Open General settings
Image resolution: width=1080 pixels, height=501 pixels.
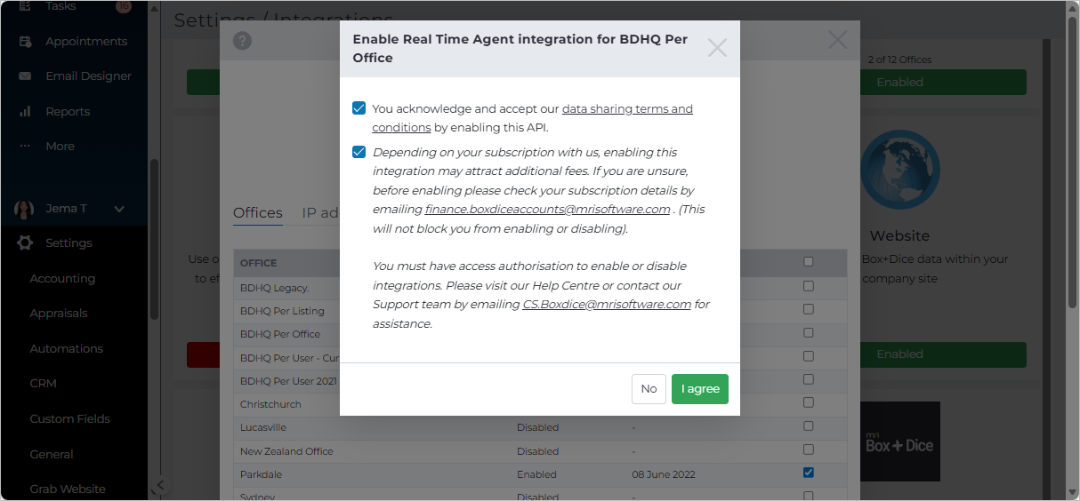coord(51,454)
